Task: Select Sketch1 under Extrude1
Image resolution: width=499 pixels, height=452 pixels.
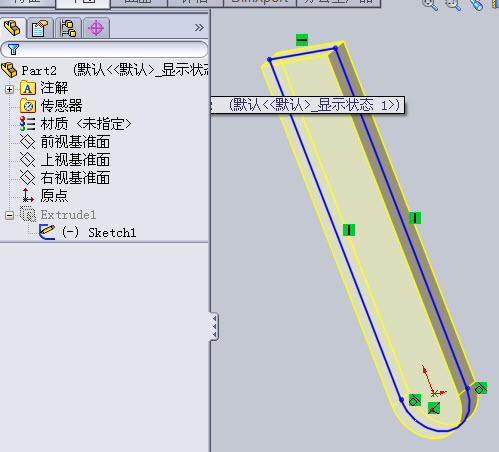Action: click(112, 233)
